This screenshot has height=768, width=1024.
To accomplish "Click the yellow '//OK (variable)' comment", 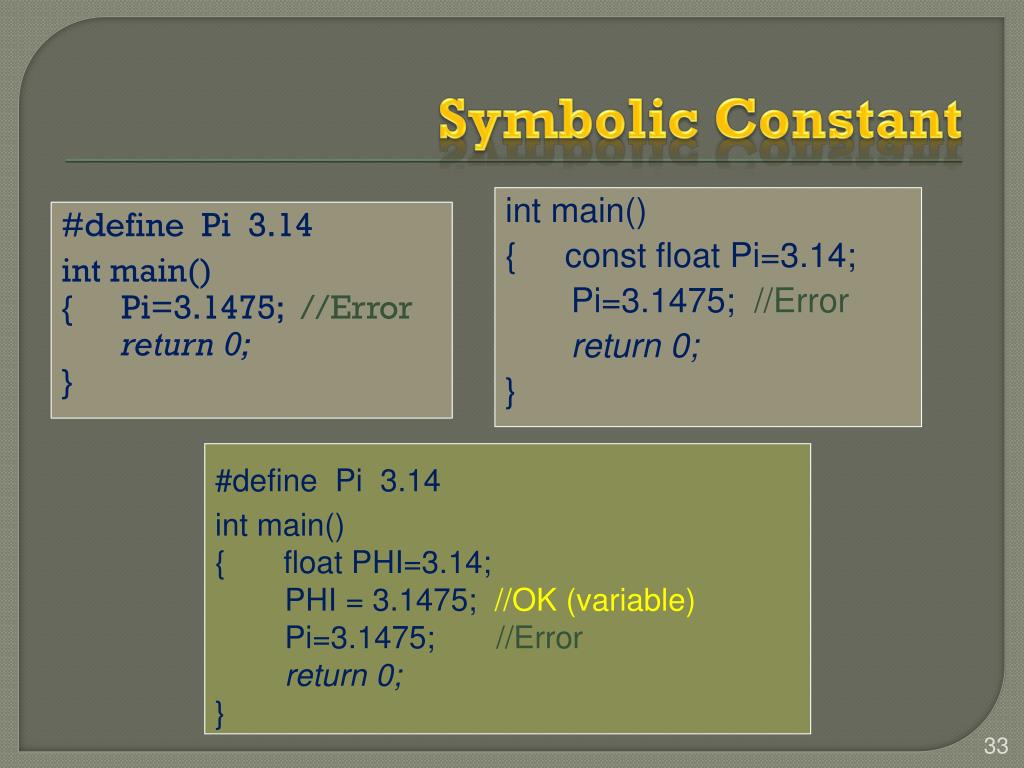I will (x=594, y=601).
